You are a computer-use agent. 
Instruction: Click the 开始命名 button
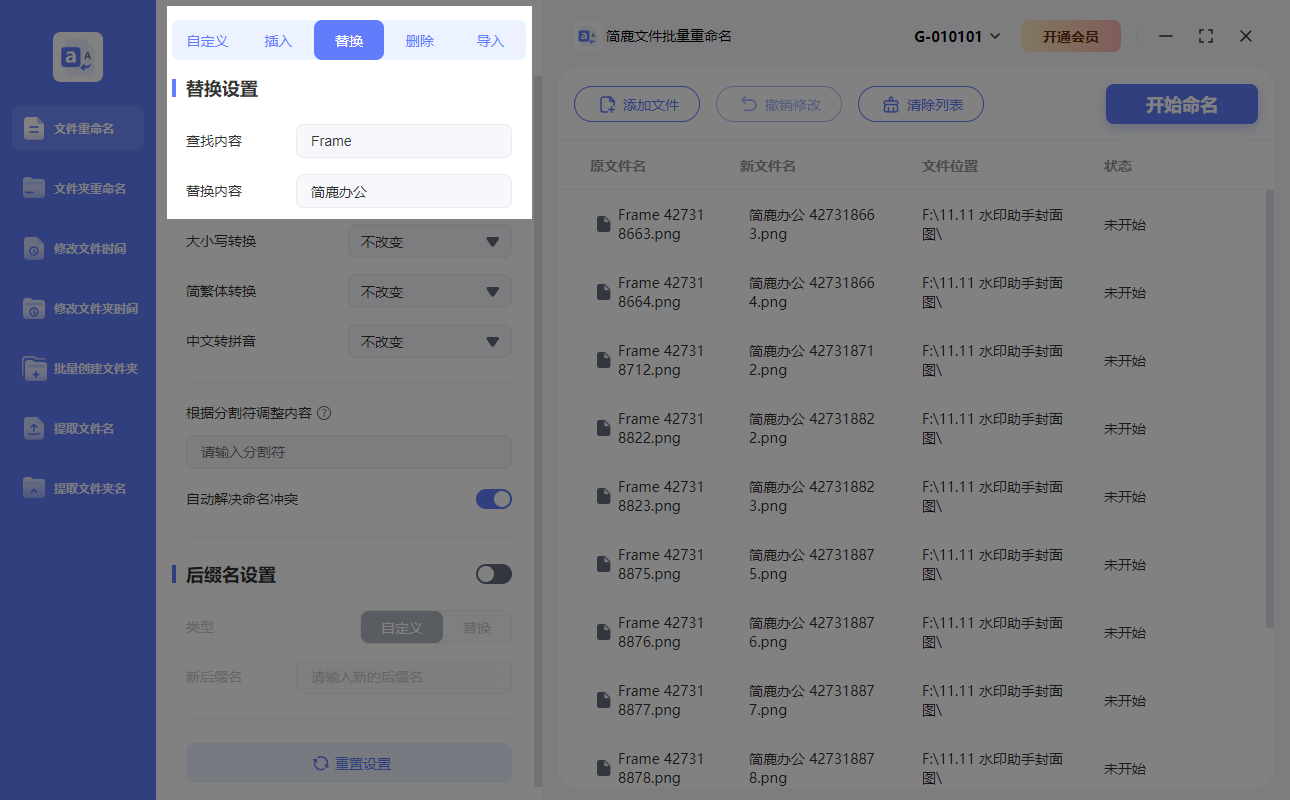click(1182, 104)
